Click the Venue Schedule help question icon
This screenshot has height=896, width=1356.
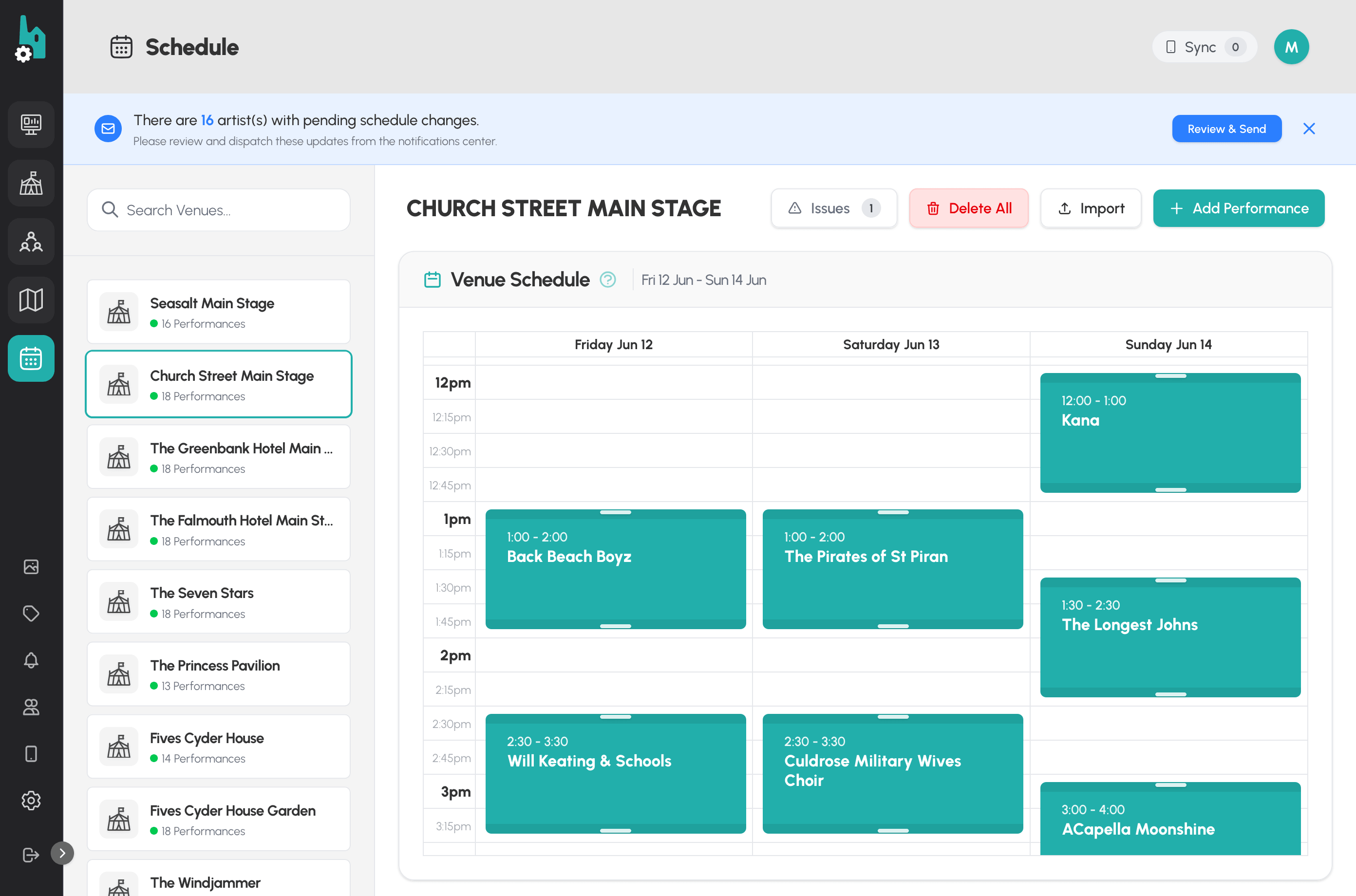tap(608, 280)
